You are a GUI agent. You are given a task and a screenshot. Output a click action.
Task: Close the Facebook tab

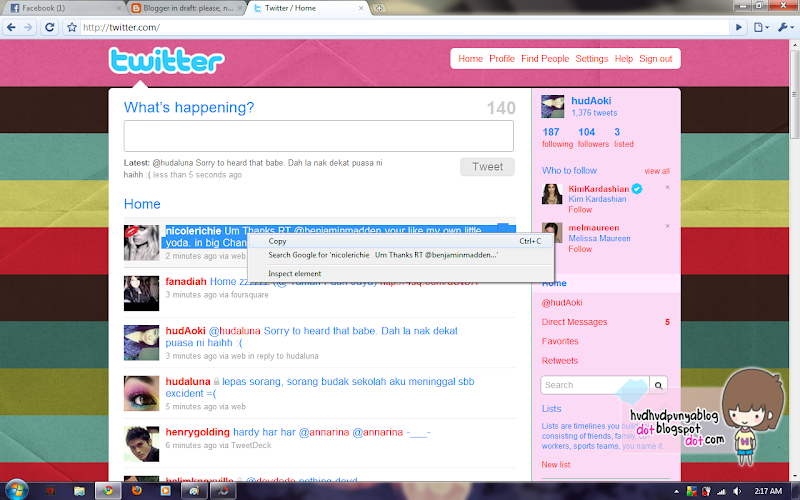pyautogui.click(x=118, y=8)
